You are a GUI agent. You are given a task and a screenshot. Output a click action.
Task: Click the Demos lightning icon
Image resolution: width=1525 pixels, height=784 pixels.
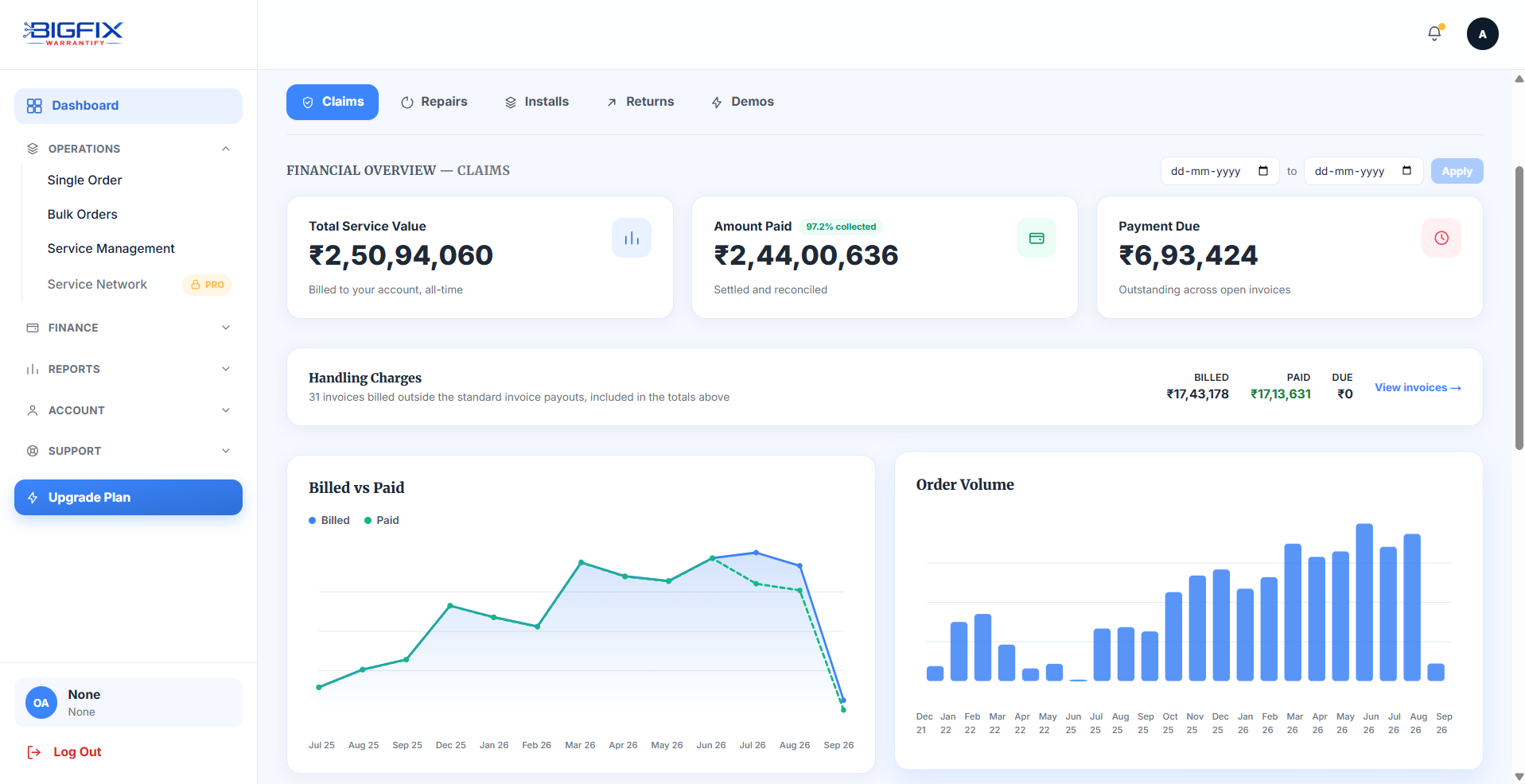click(717, 103)
